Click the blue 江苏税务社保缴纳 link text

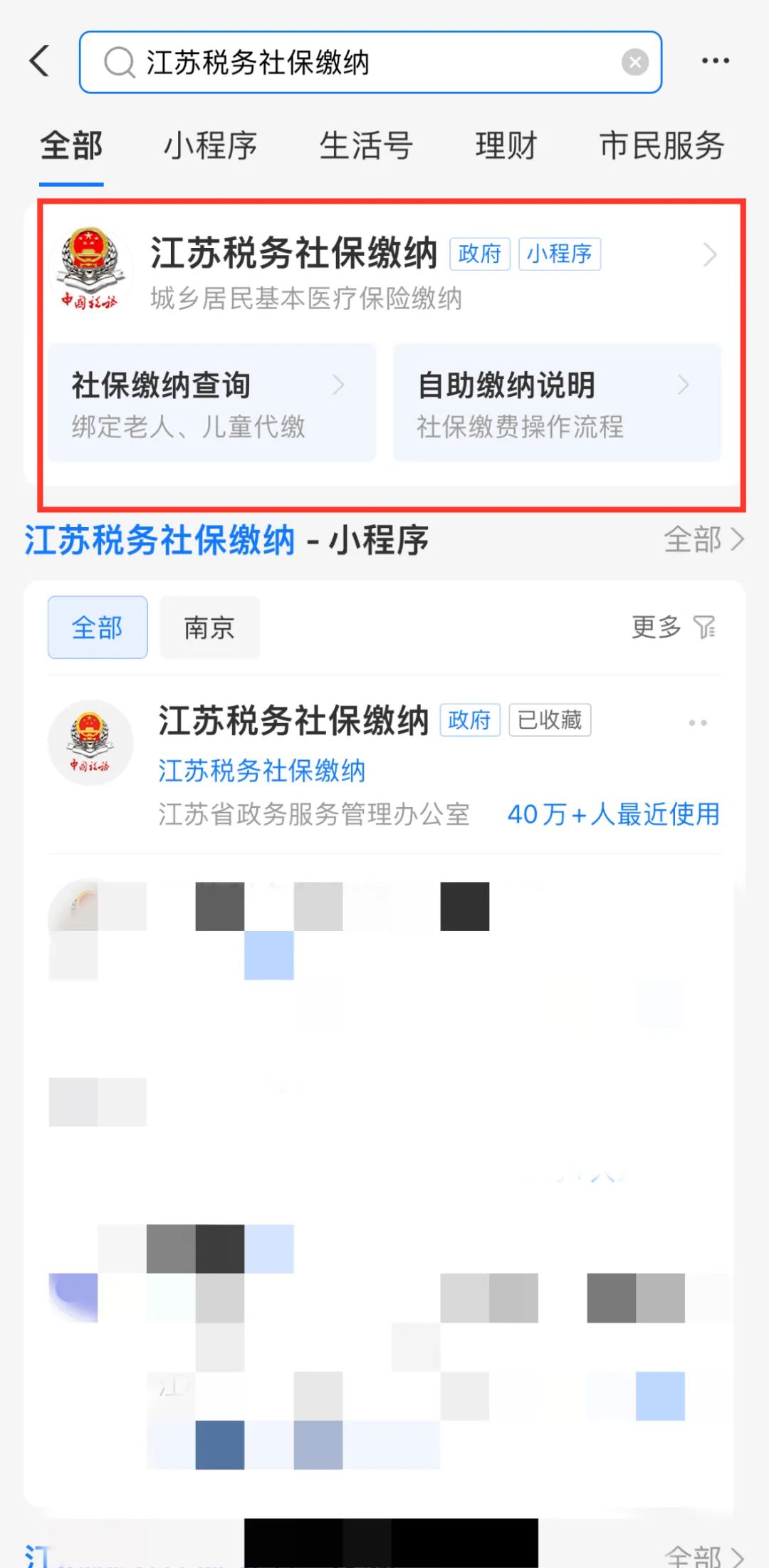pyautogui.click(x=262, y=771)
